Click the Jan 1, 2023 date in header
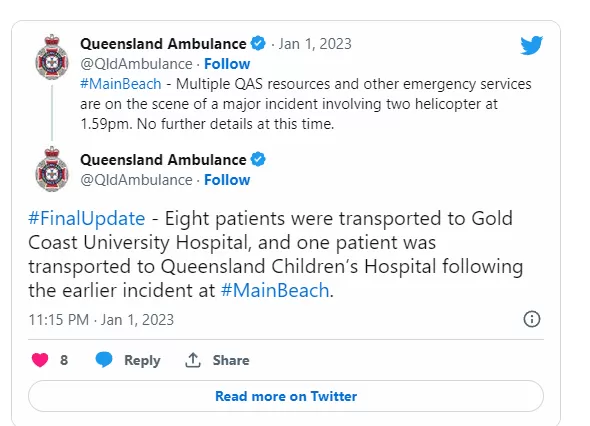This screenshot has width=590, height=426. point(315,44)
